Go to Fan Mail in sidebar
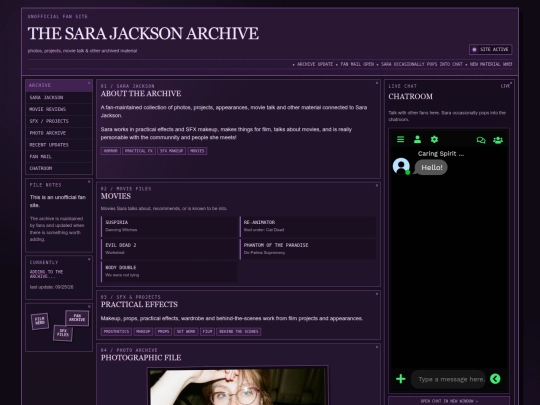 59,156
